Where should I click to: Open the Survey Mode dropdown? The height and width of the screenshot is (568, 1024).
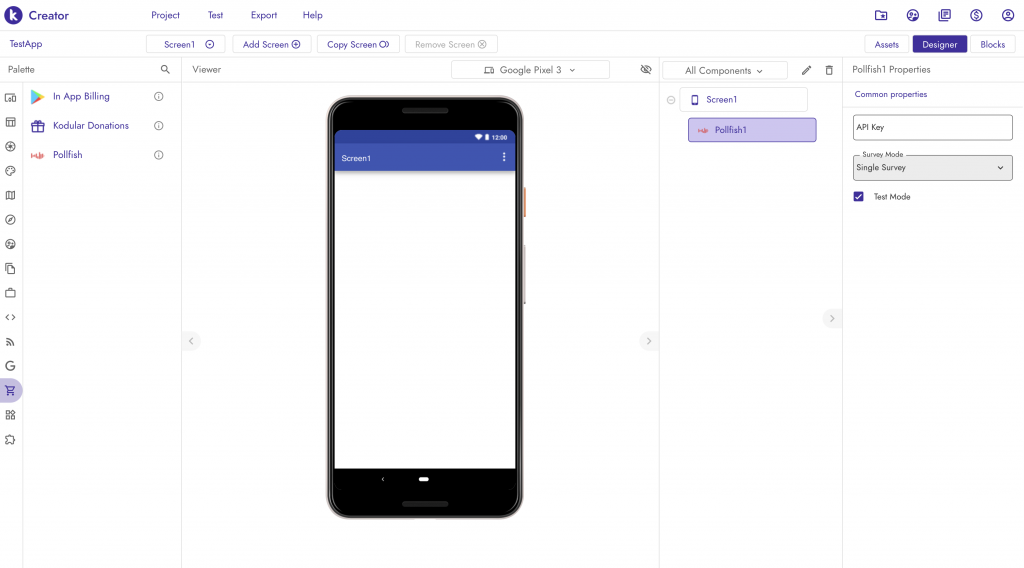(x=933, y=168)
